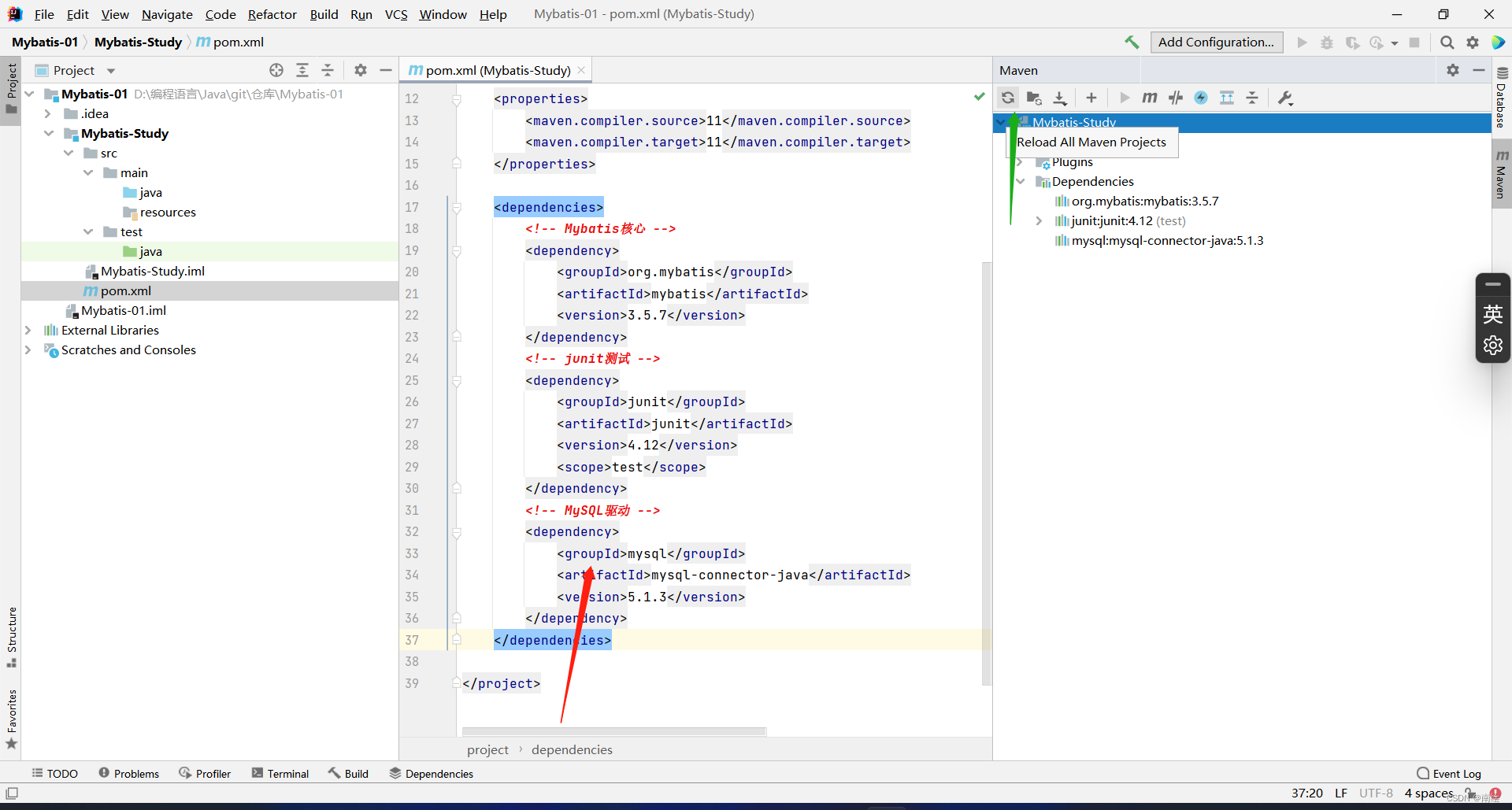Viewport: 1512px width, 810px height.
Task: Collapse Dependencies node in Maven
Action: coord(1020,182)
